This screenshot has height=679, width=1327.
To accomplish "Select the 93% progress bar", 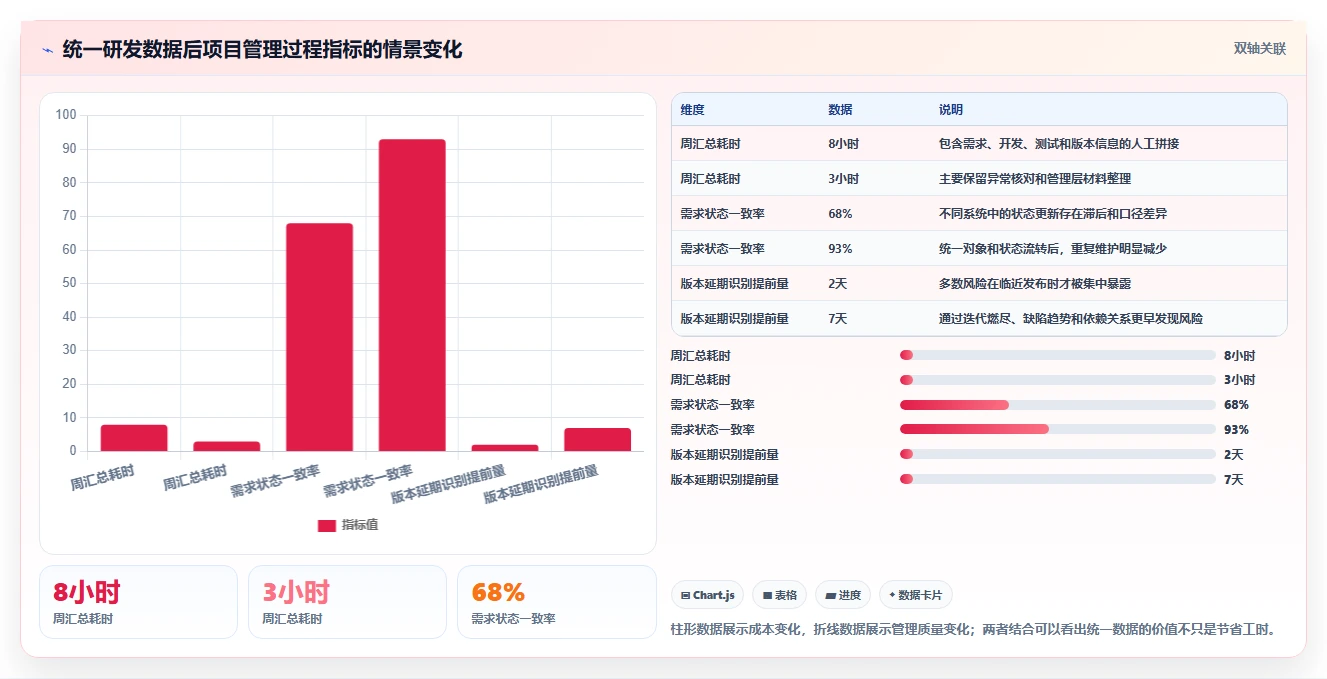I will [1058, 429].
